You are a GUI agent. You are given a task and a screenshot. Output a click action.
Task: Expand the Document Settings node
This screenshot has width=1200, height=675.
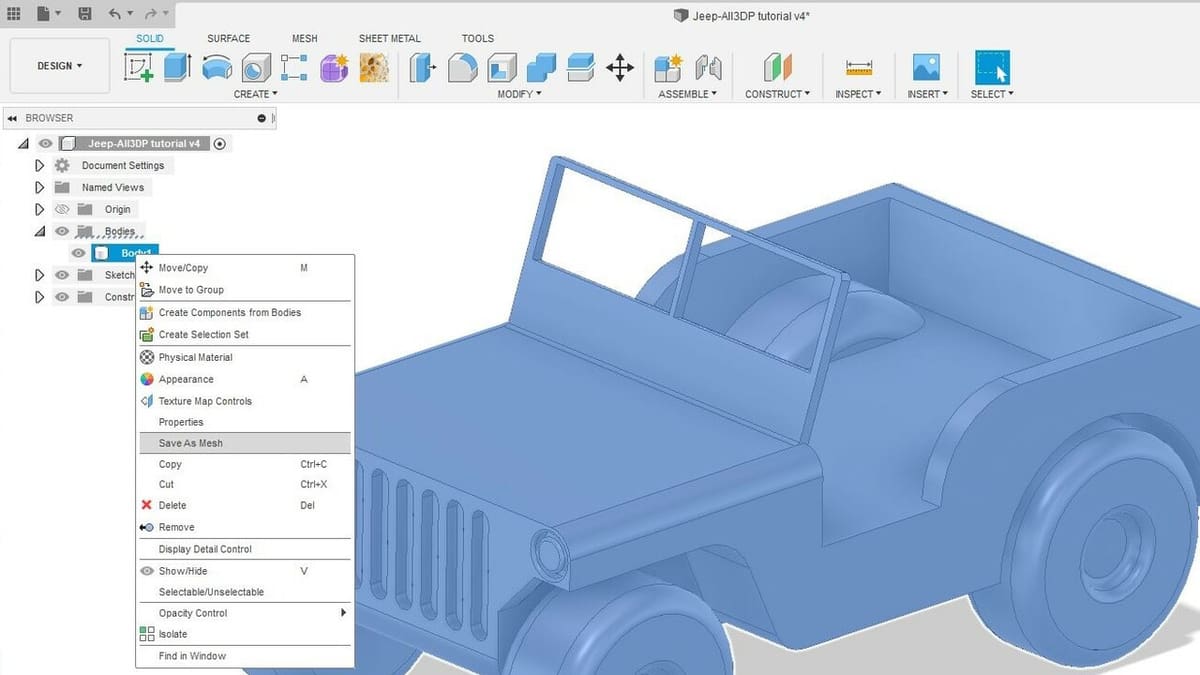coord(40,166)
